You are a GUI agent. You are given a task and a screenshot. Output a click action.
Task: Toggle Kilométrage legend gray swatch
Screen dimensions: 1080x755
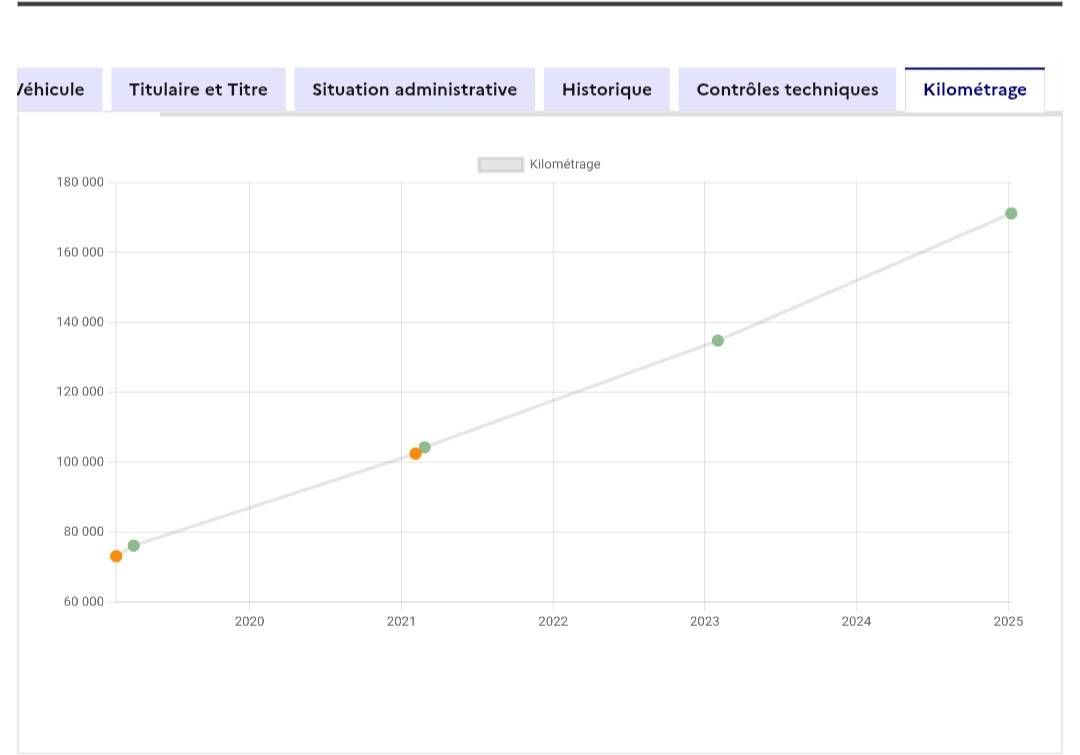tap(501, 165)
